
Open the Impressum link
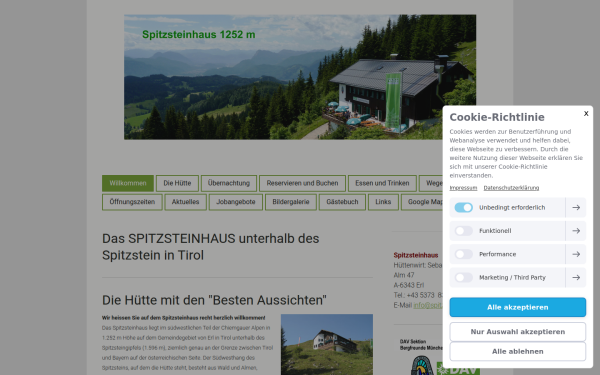[463, 188]
